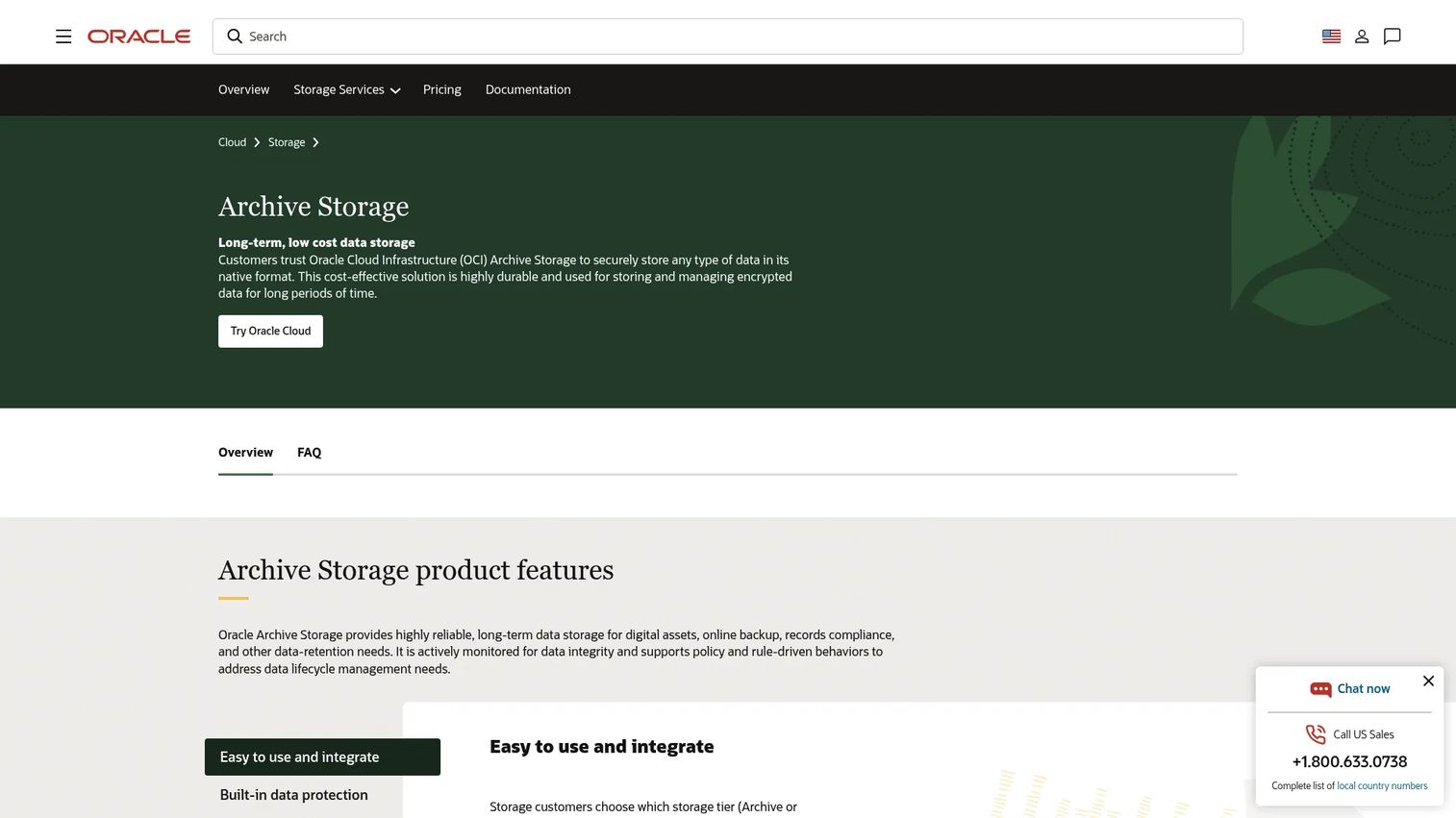Open the Documentation menu item
Viewport: 1456px width, 818px height.
(528, 89)
